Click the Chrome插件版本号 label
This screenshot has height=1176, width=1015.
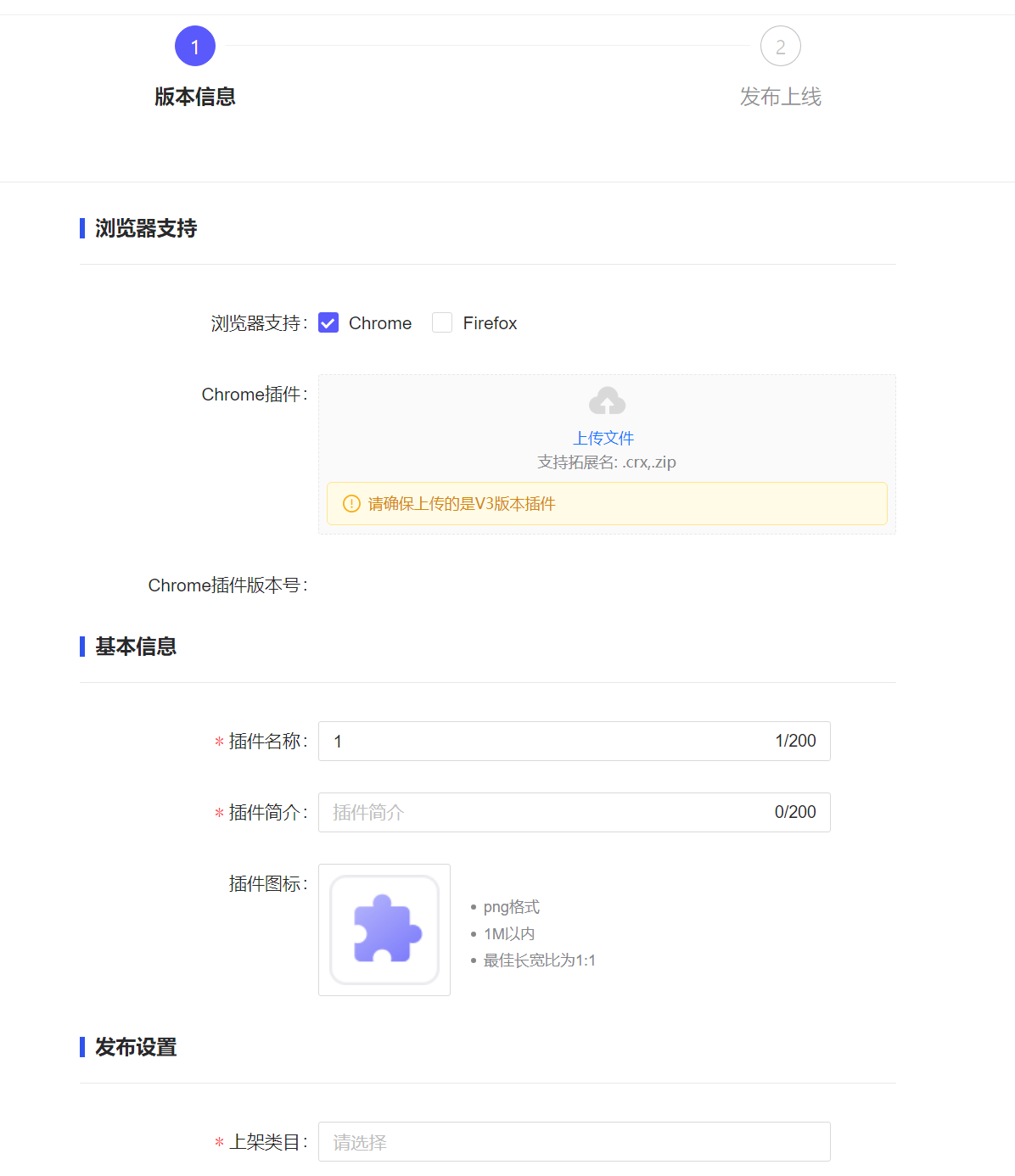point(227,585)
